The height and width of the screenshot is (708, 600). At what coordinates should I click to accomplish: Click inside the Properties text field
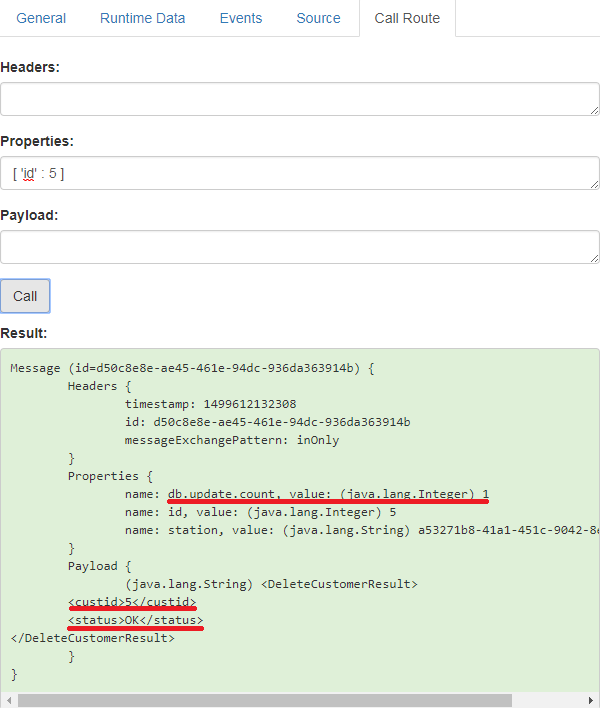[299, 173]
